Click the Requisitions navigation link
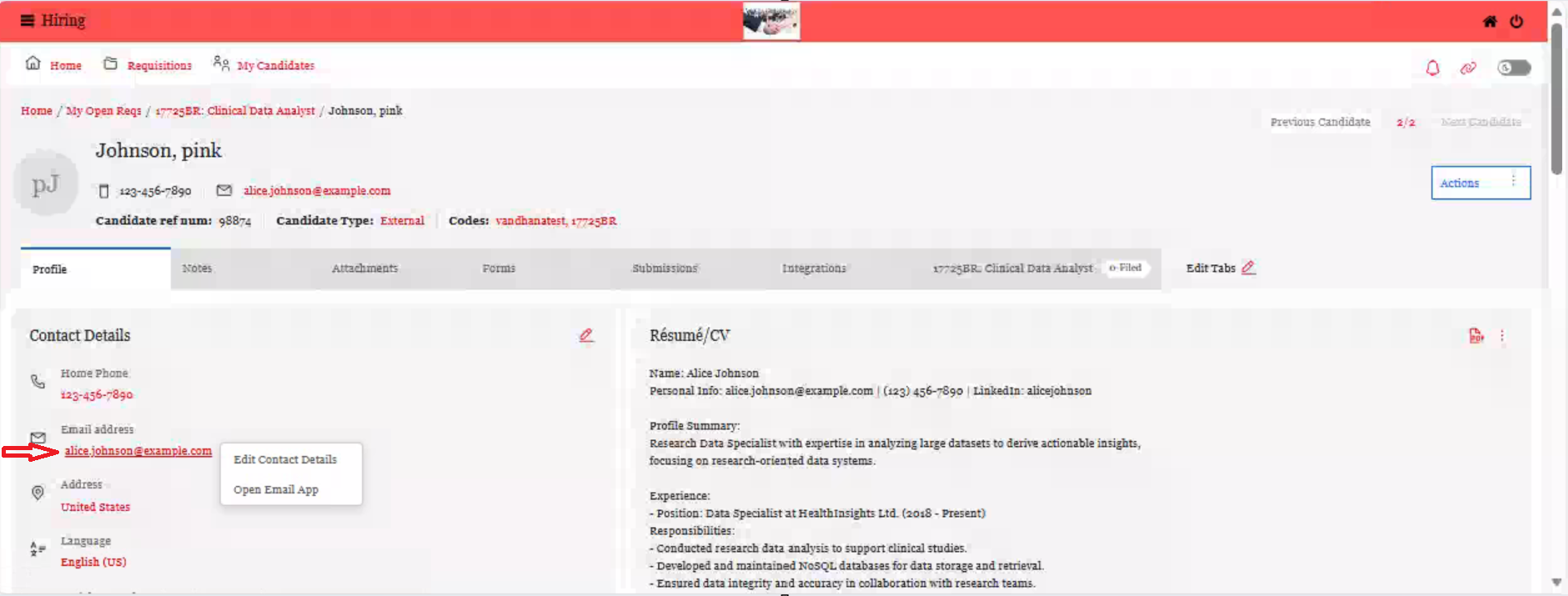This screenshot has height=596, width=1568. tap(159, 65)
